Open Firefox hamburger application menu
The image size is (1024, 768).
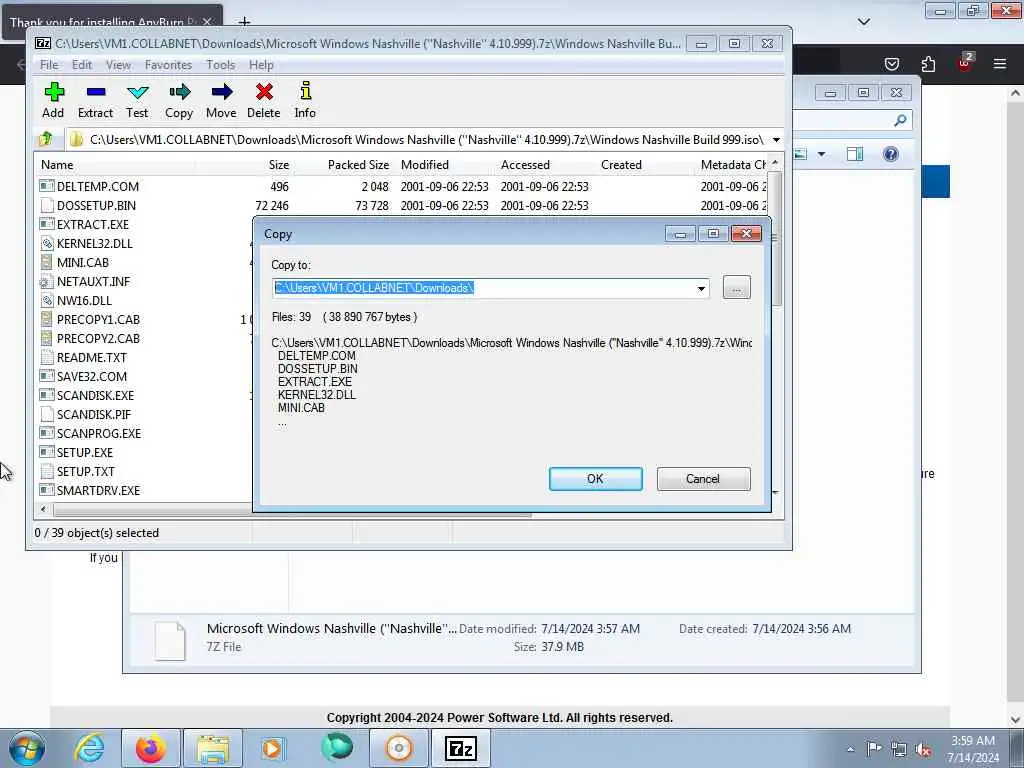pyautogui.click(x=1000, y=63)
